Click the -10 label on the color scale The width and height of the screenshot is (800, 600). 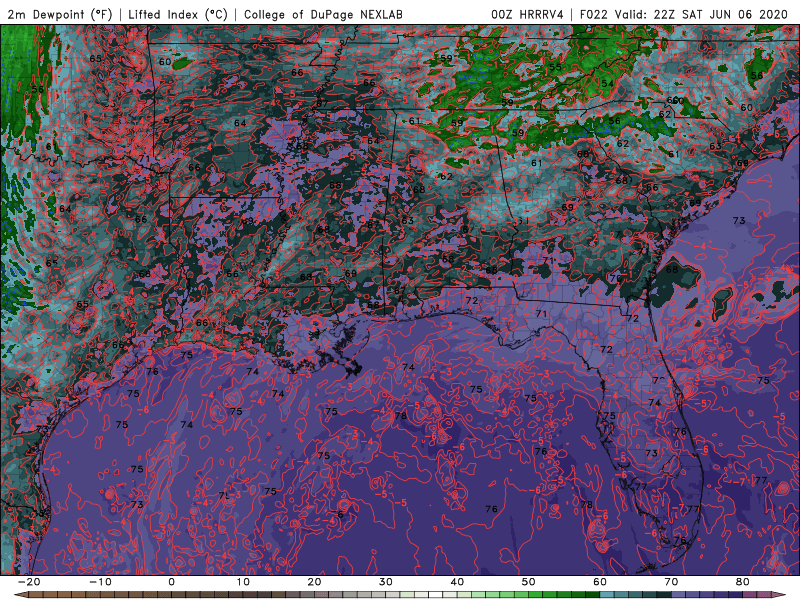pos(99,582)
